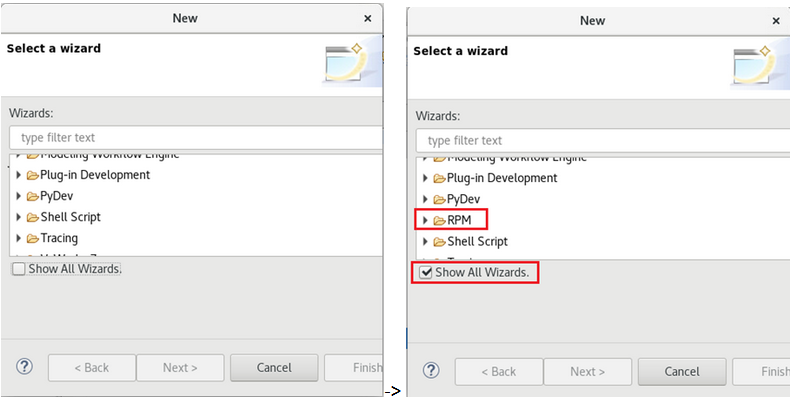
Task: Select PyDev folder icon in right dialog
Action: 440,199
